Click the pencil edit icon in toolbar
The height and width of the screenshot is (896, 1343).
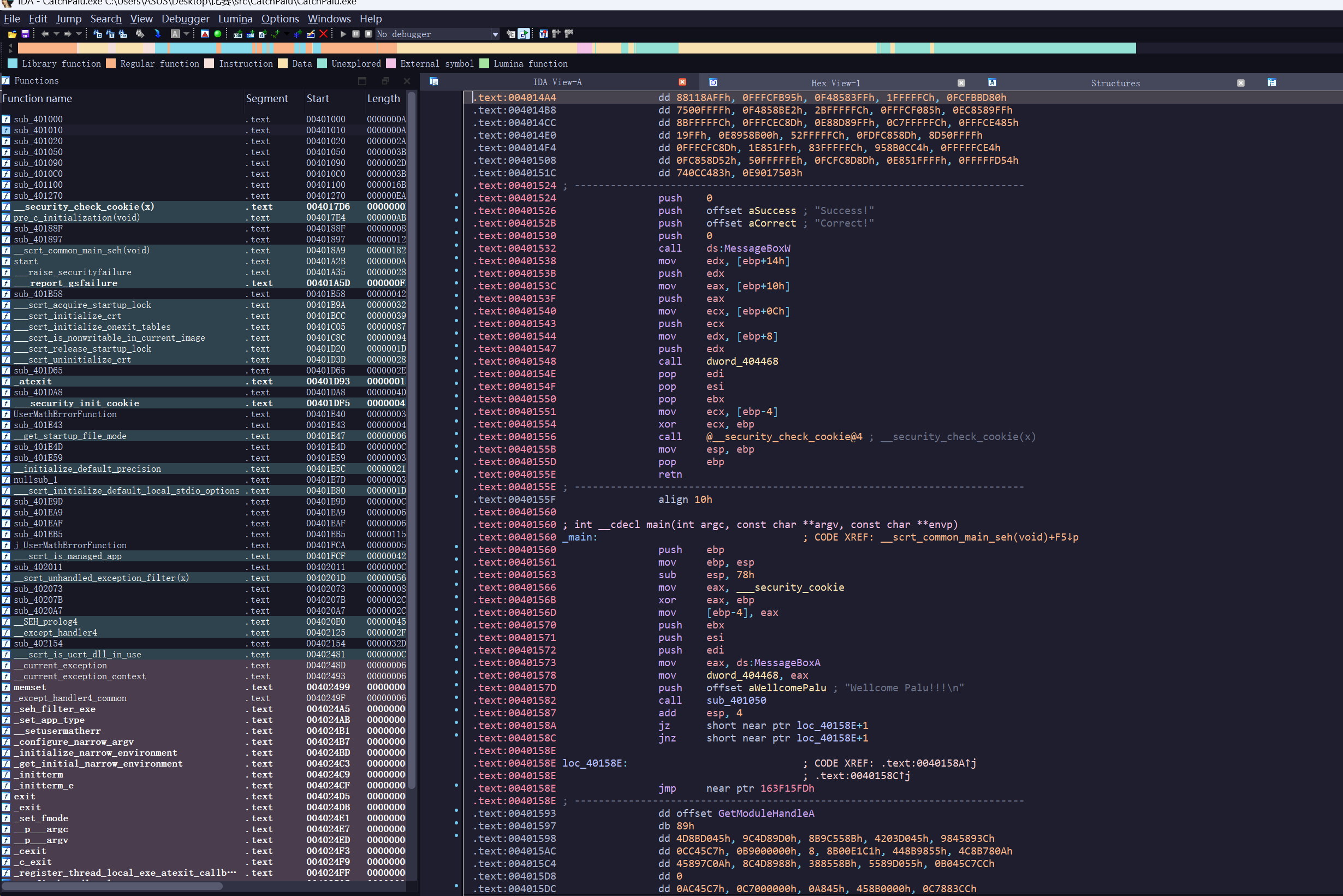[x=311, y=34]
